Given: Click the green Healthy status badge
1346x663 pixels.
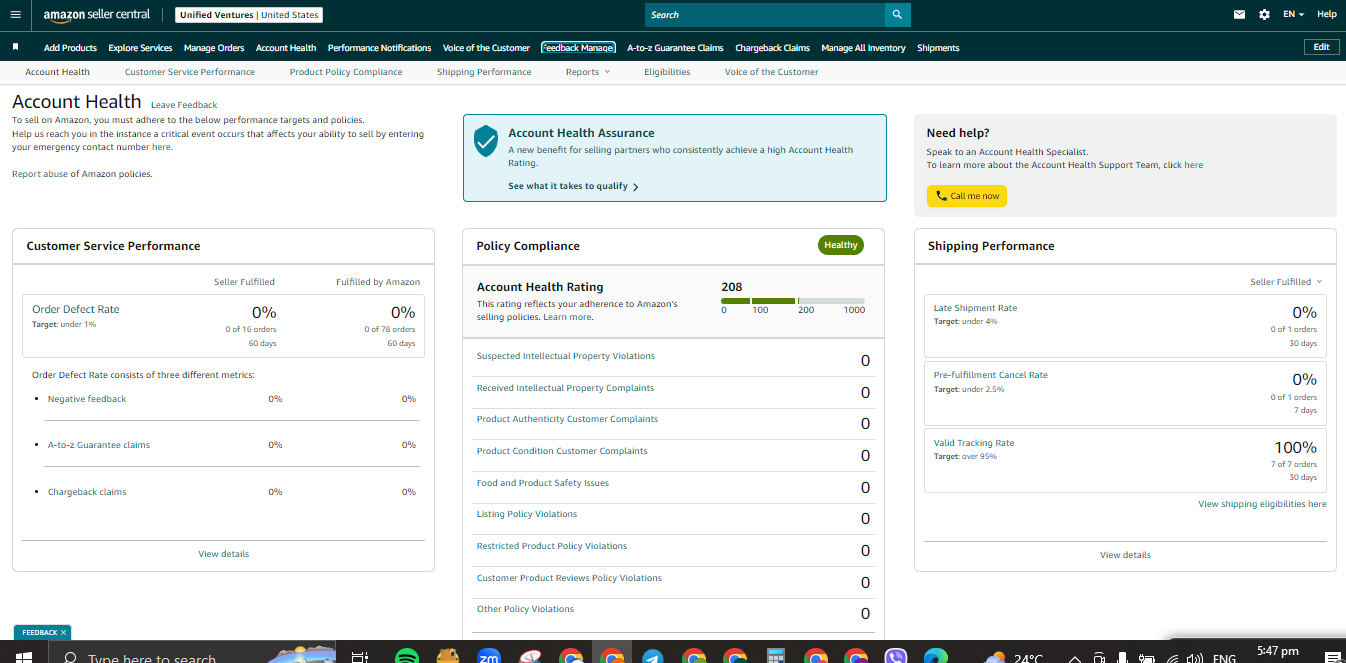Looking at the screenshot, I should [x=841, y=245].
